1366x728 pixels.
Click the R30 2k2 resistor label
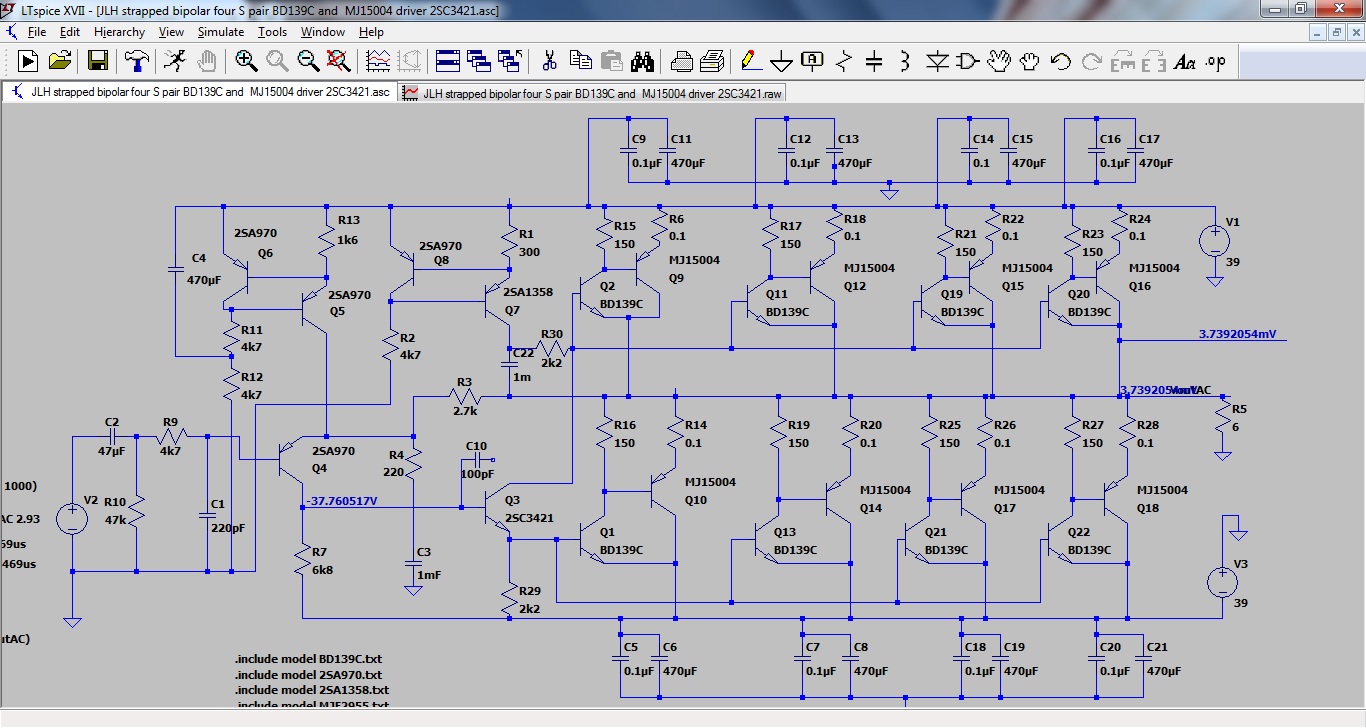click(x=551, y=348)
